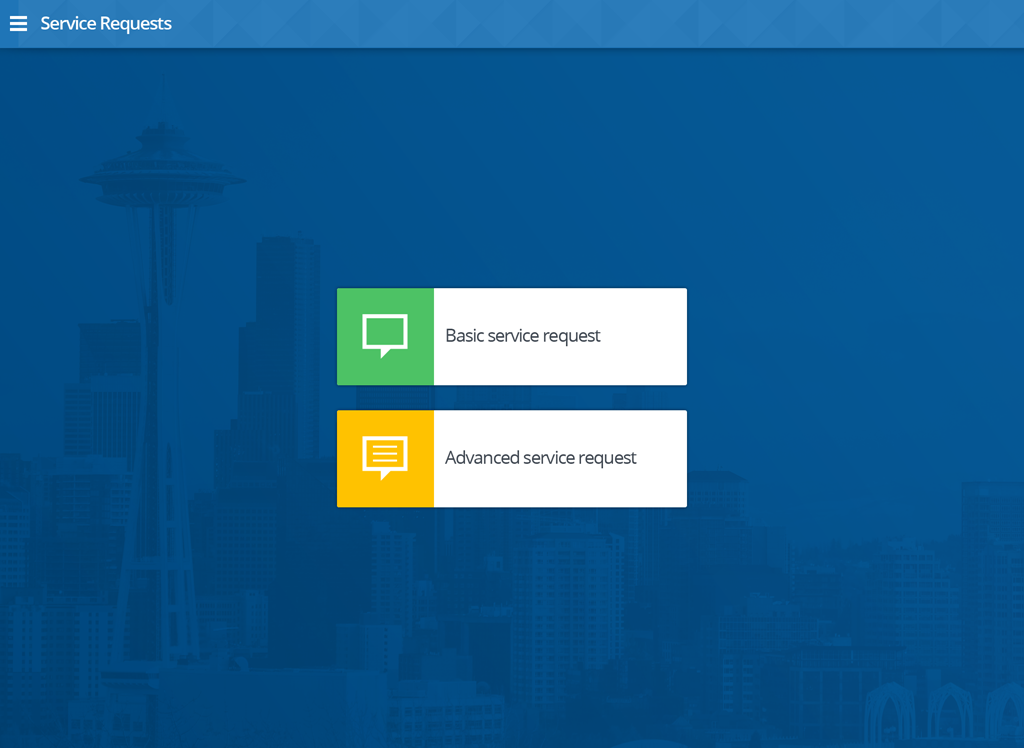
Task: Select the Advanced service request tile
Action: pos(511,458)
